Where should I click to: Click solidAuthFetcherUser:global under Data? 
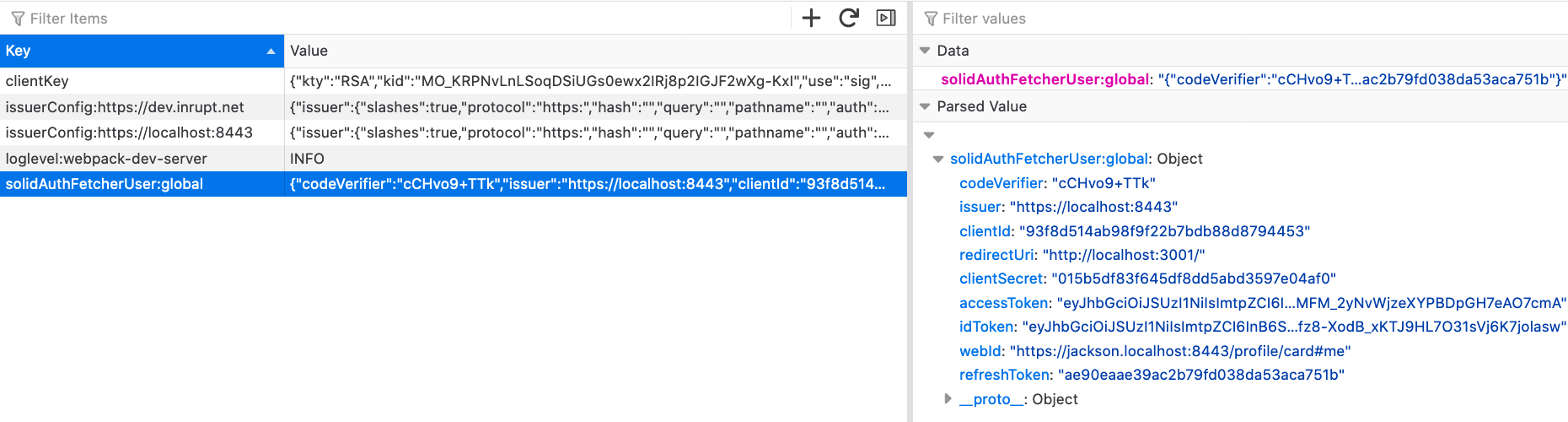1045,79
